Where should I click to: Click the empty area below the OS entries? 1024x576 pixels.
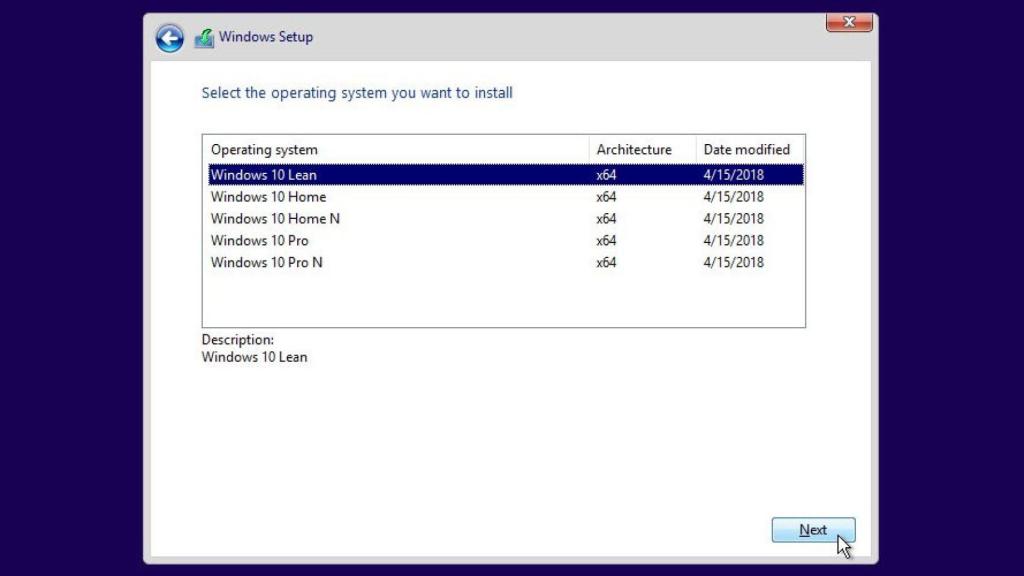[x=500, y=300]
